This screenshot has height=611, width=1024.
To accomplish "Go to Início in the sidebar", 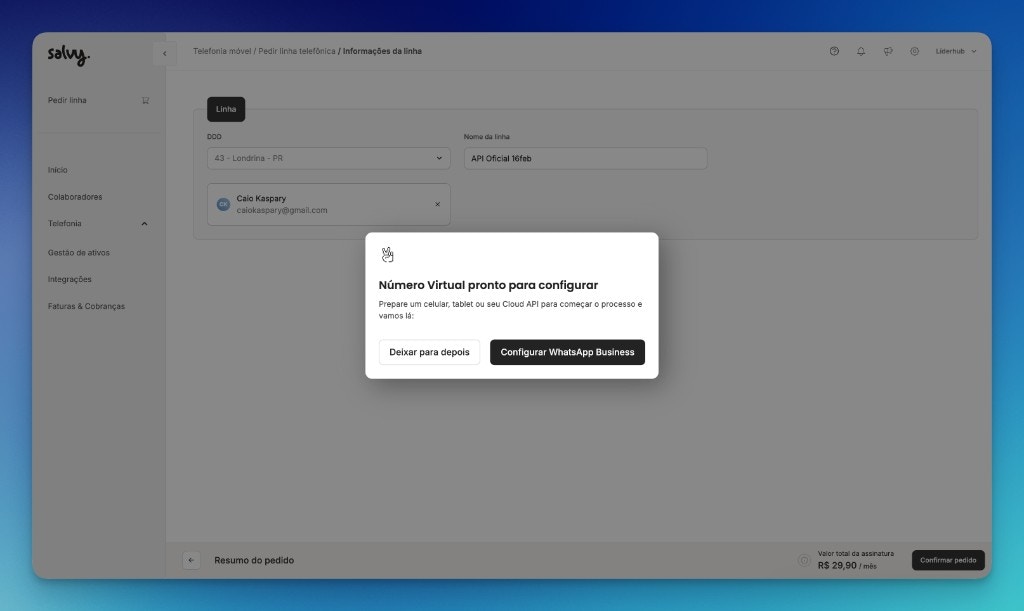I will (57, 170).
